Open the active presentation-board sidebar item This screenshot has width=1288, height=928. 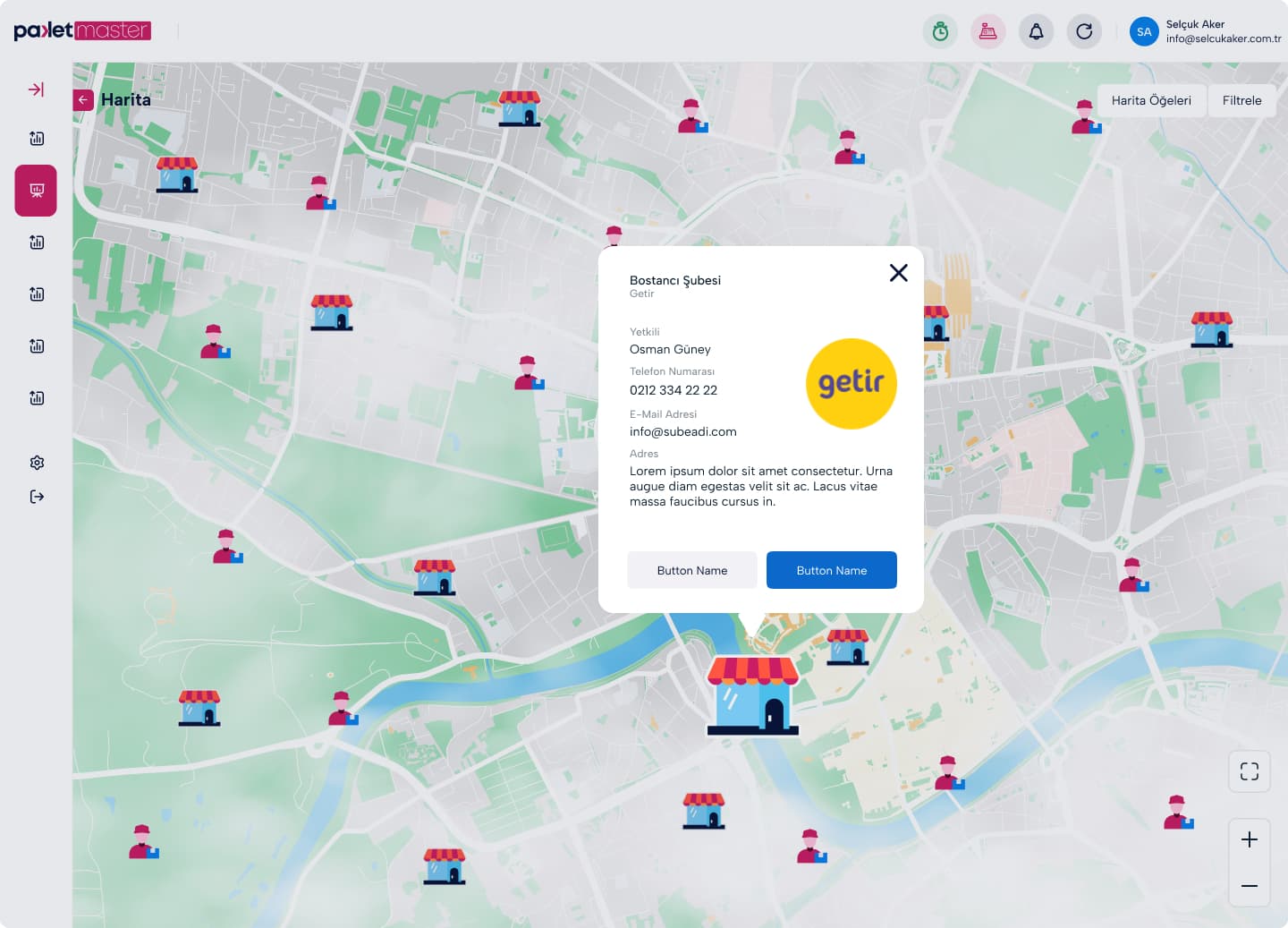click(x=36, y=191)
